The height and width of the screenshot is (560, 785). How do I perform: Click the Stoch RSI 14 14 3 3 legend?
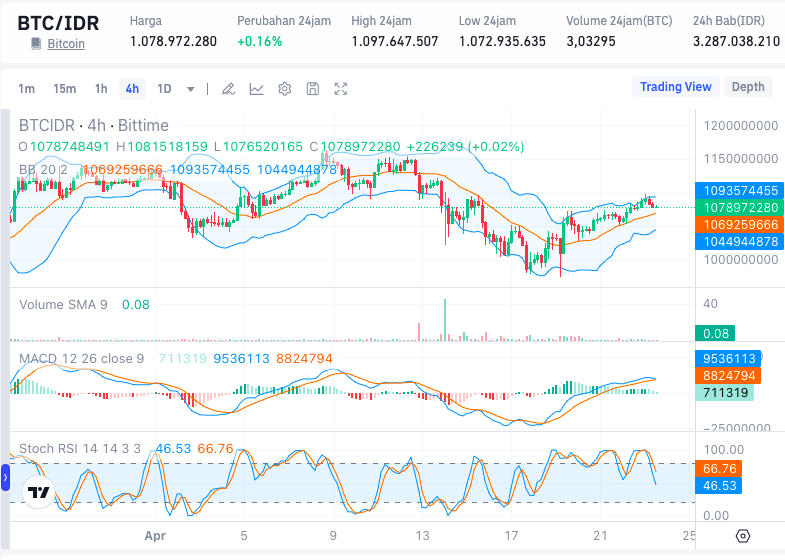coord(80,448)
